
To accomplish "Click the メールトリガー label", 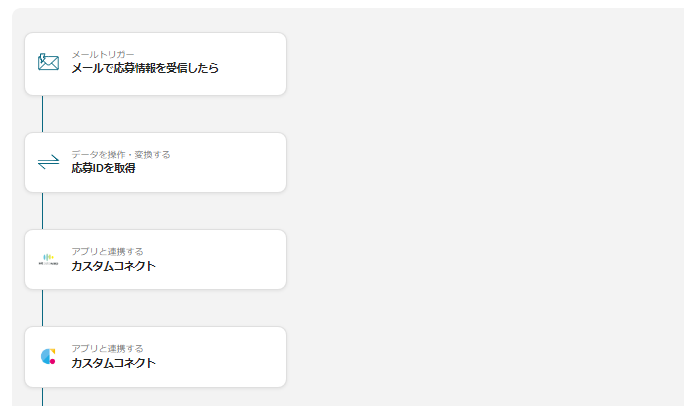I will coord(102,54).
